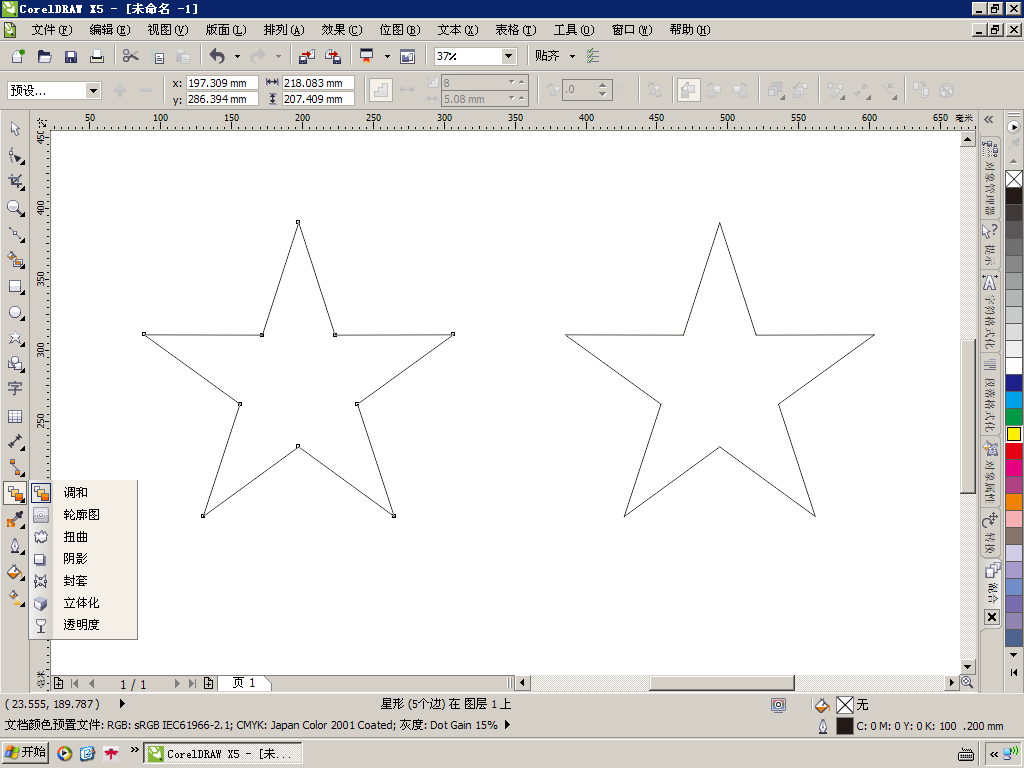Screen dimensions: 1024x768
Task: Select the Connector tool
Action: coord(15,467)
